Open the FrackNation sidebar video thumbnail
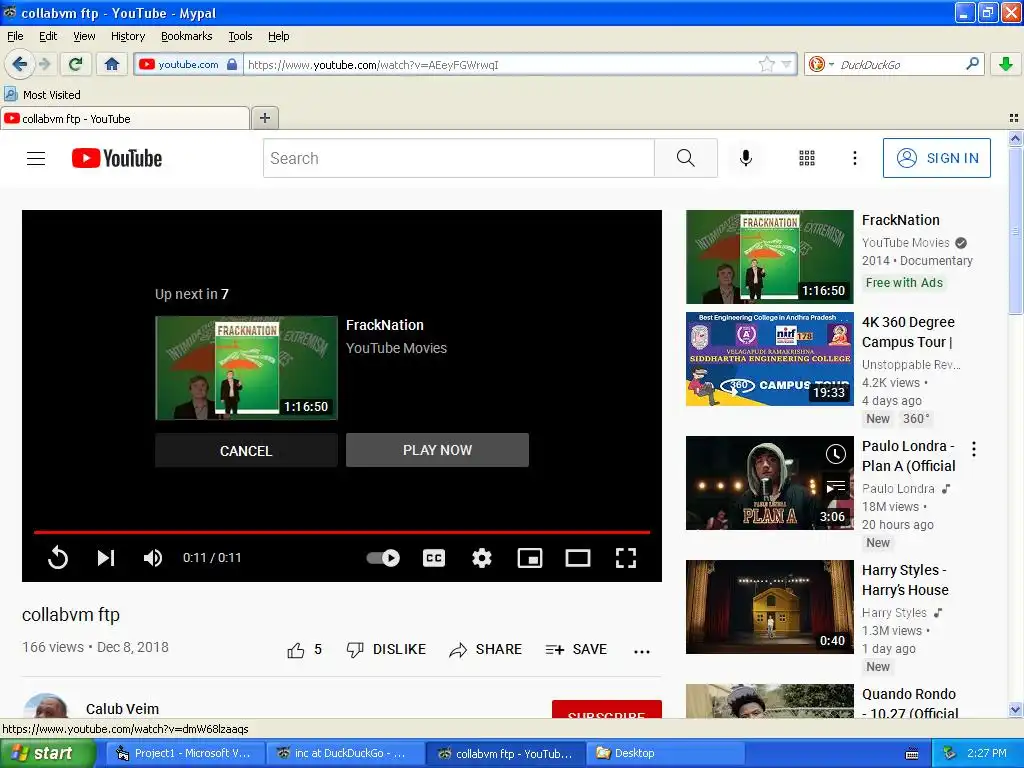Viewport: 1024px width, 768px height. (x=769, y=257)
